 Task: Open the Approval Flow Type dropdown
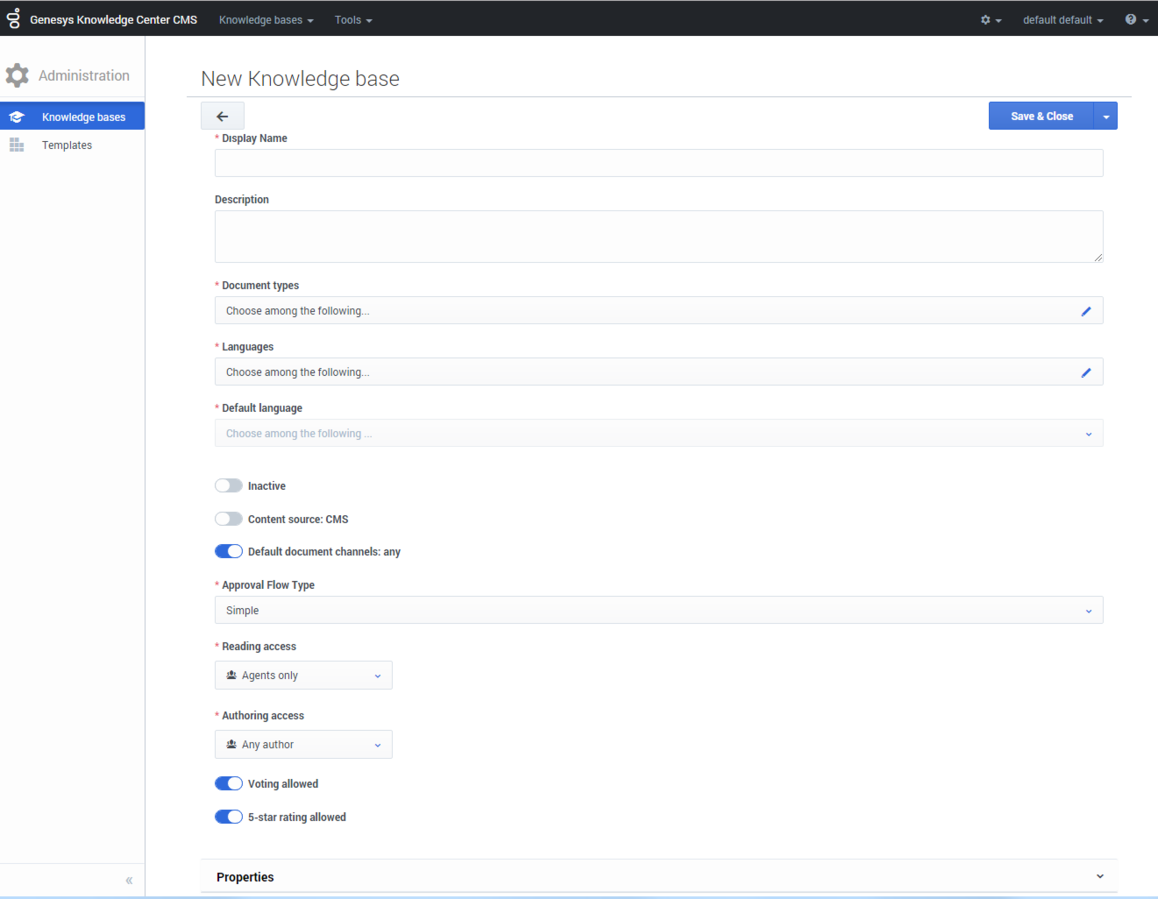coord(659,610)
